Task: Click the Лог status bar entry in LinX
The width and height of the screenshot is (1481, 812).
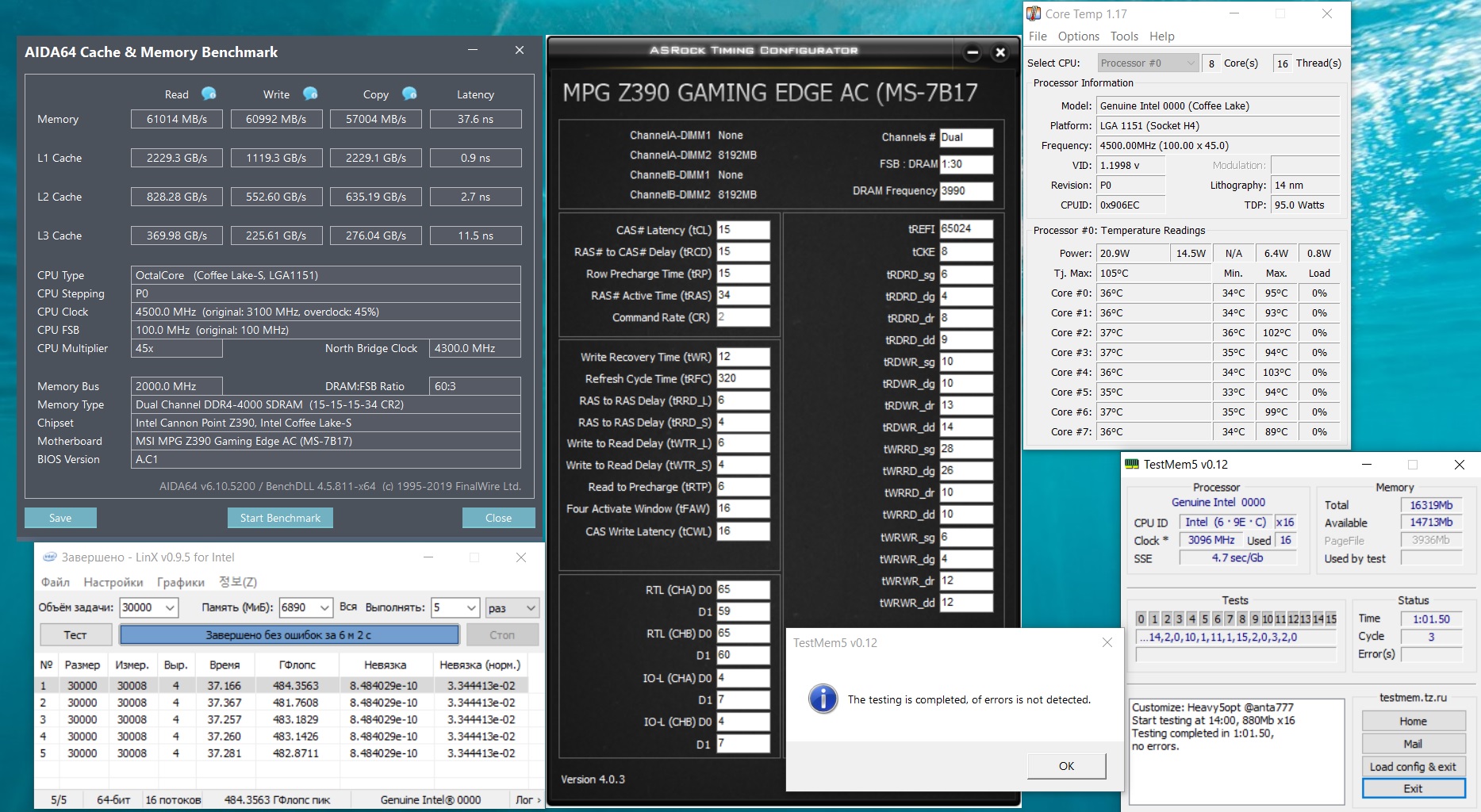Action: tap(524, 799)
